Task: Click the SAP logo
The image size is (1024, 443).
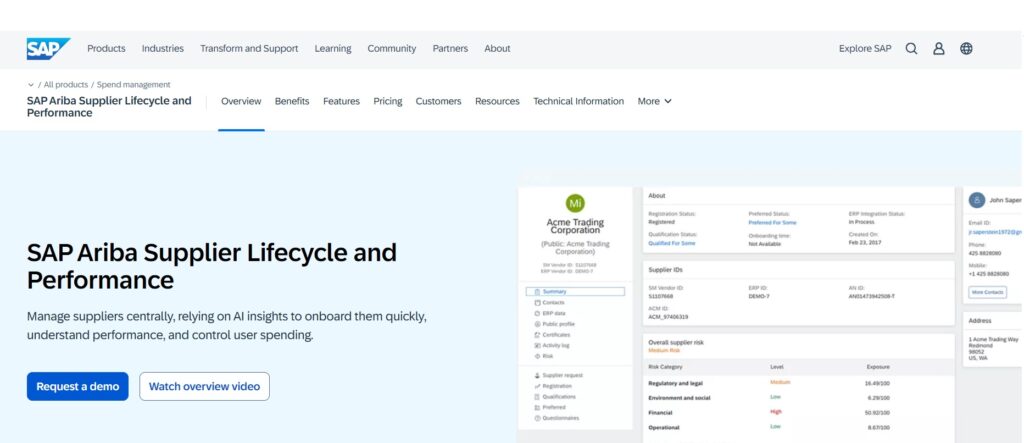Action: pyautogui.click(x=48, y=48)
